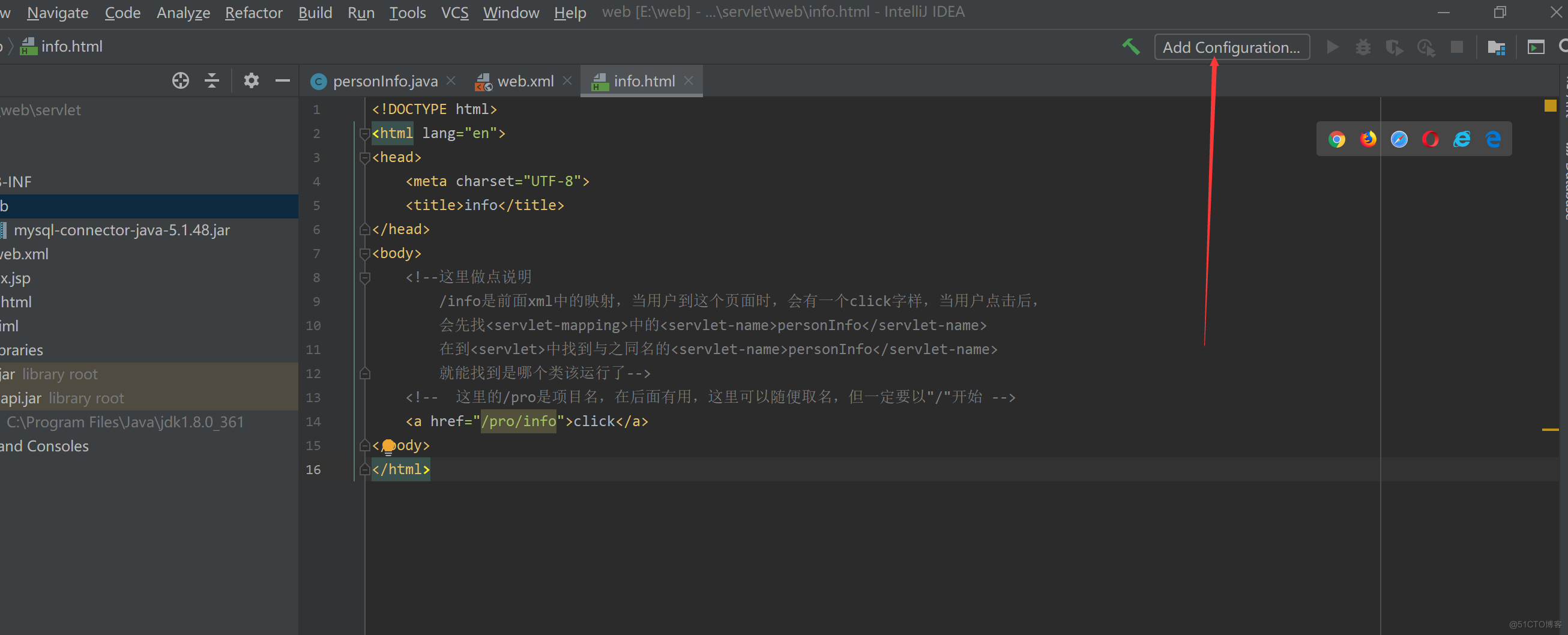Screen dimensions: 1568x635
Task: Click the Profiler run icon
Action: [1426, 47]
